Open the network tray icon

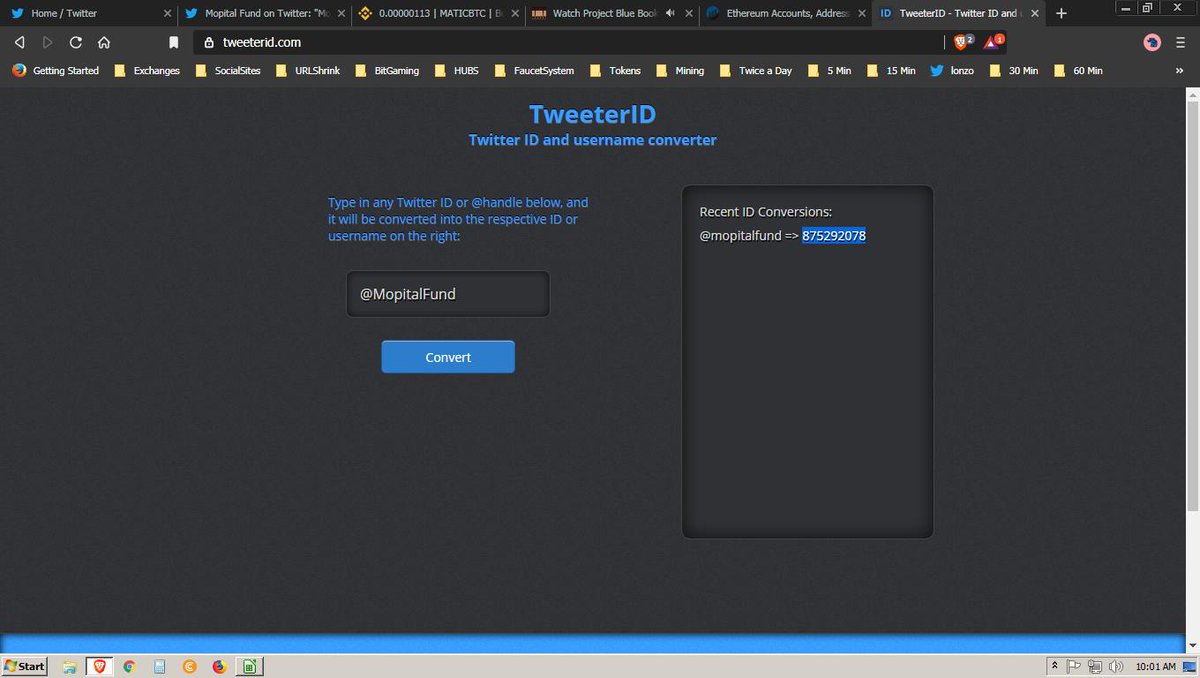1095,666
